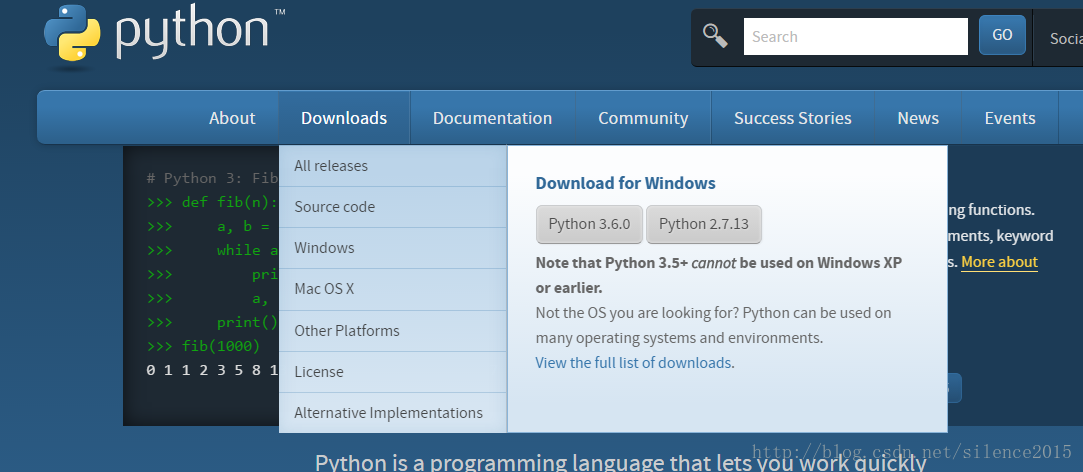The width and height of the screenshot is (1083, 472).
Task: Select License menu entry
Action: pos(393,372)
